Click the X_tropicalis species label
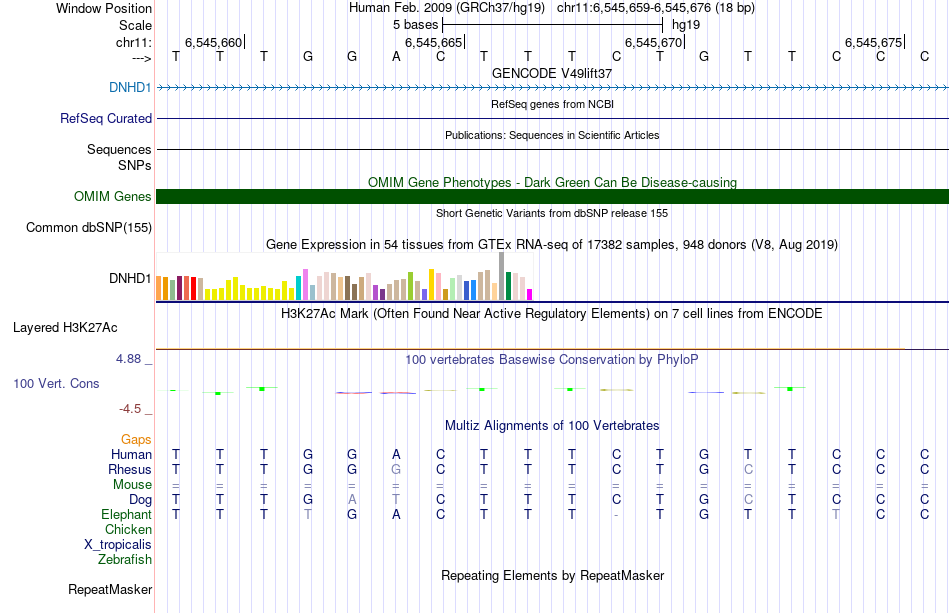This screenshot has height=613, width=950. click(118, 545)
